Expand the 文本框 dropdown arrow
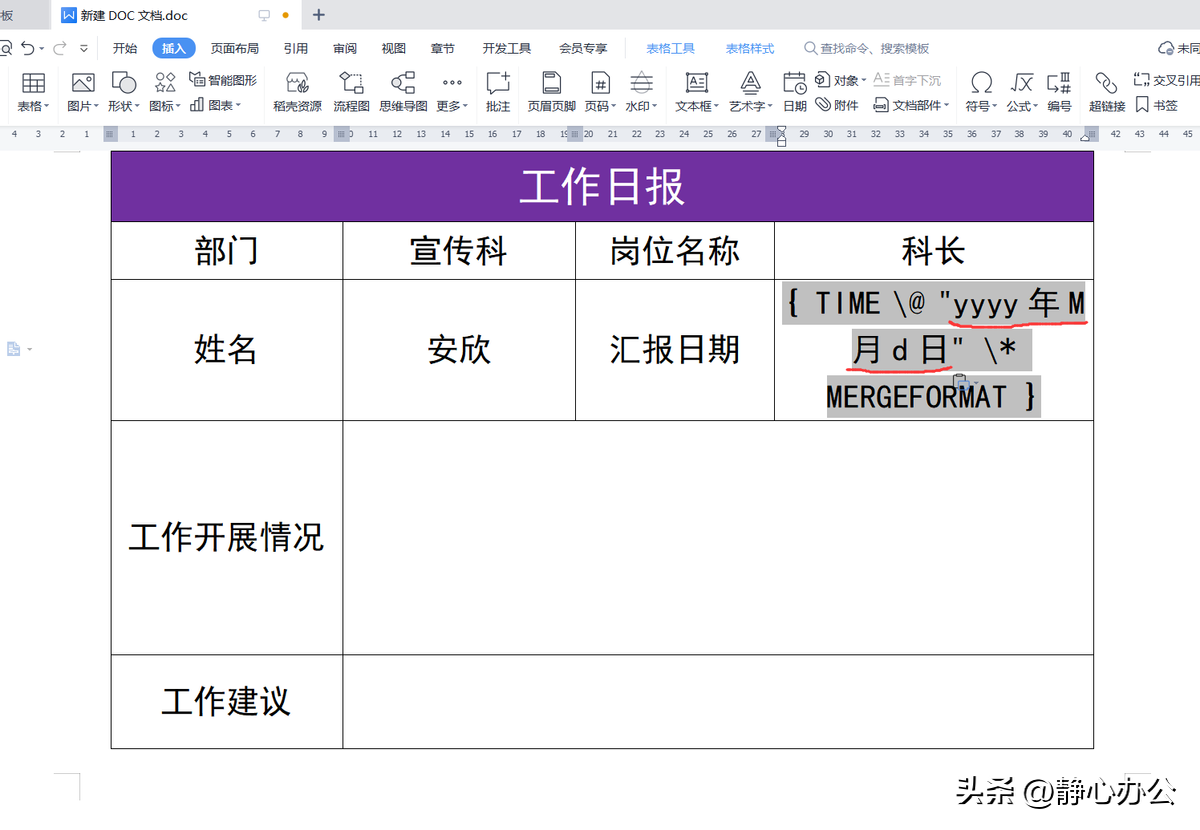Viewport: 1200px width, 830px height. tap(717, 106)
